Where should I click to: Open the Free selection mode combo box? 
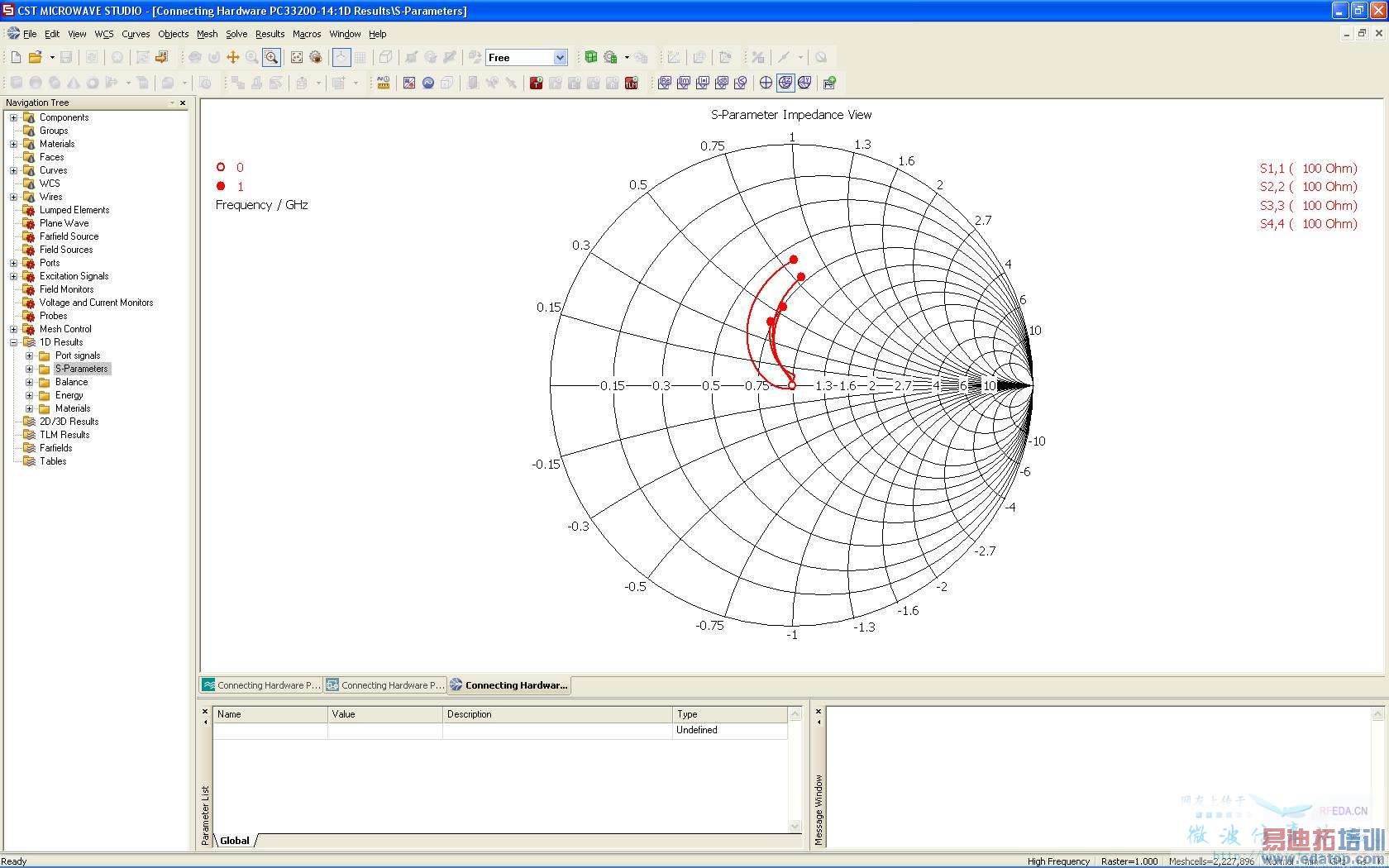click(x=526, y=57)
